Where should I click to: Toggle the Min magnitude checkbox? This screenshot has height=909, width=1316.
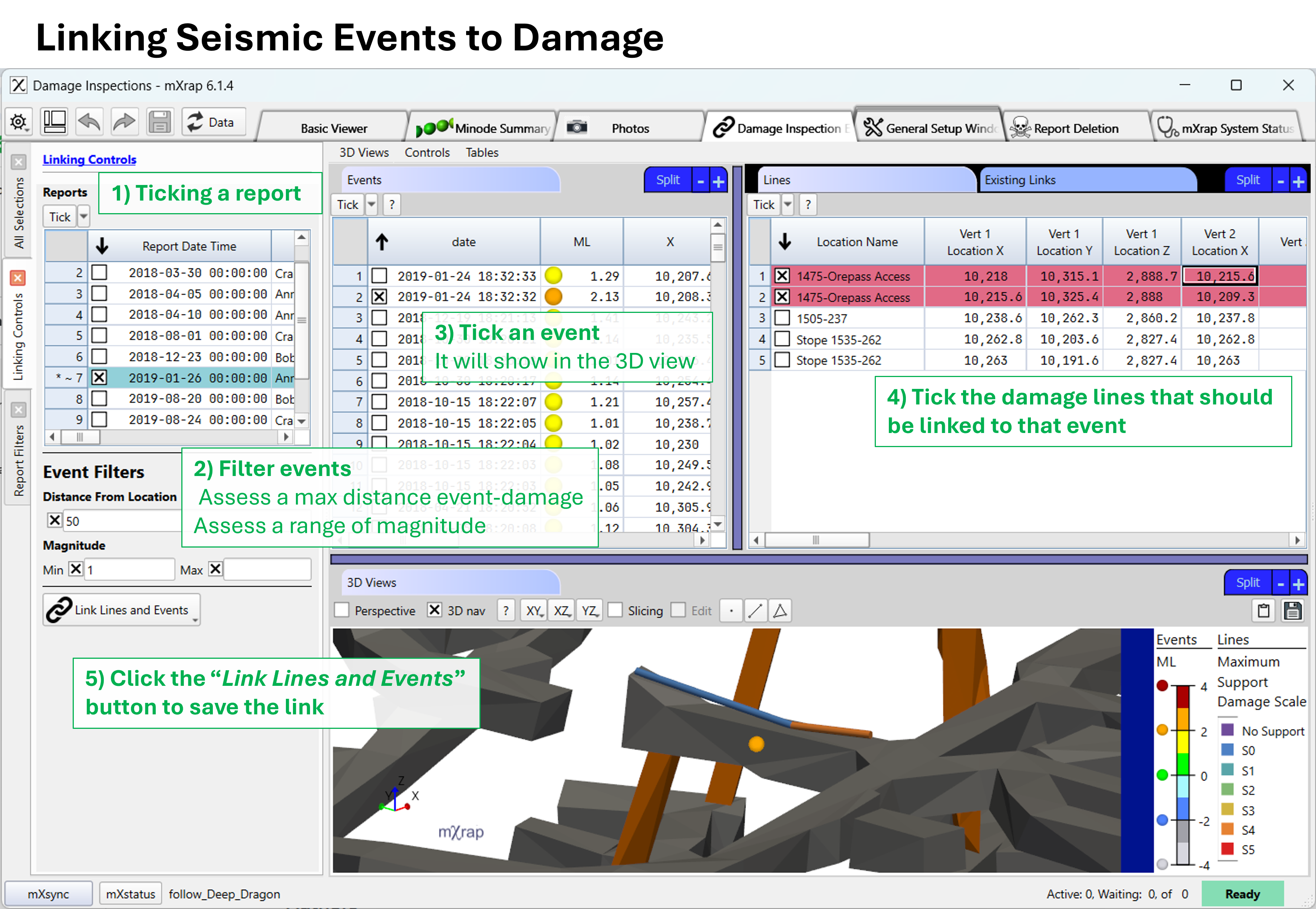pyautogui.click(x=76, y=569)
